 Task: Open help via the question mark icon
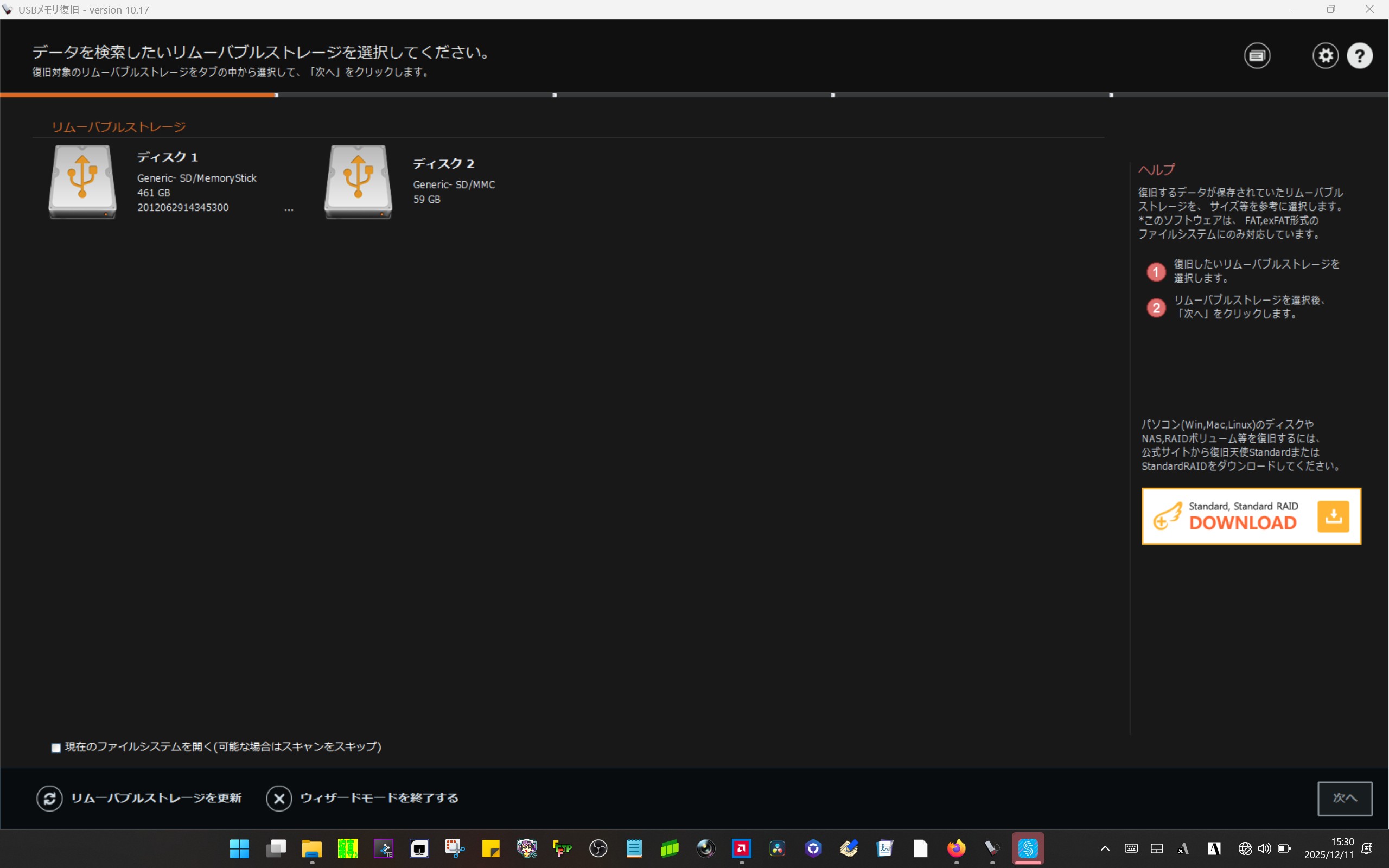click(x=1360, y=56)
